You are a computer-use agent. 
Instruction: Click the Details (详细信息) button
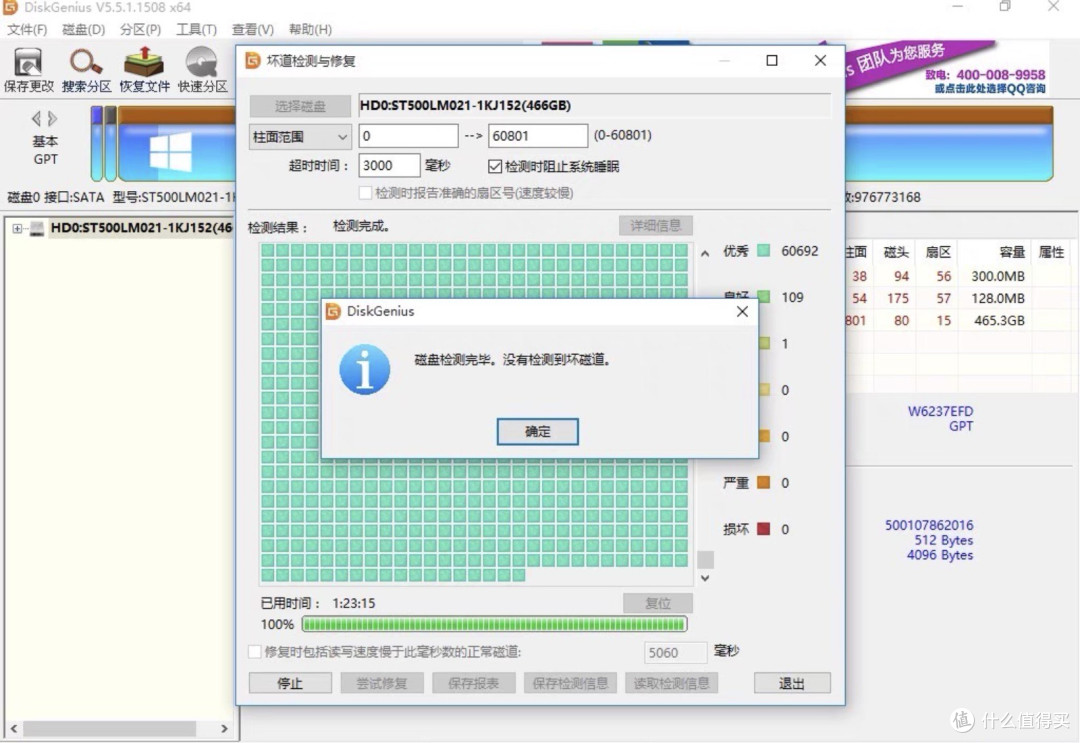(656, 225)
